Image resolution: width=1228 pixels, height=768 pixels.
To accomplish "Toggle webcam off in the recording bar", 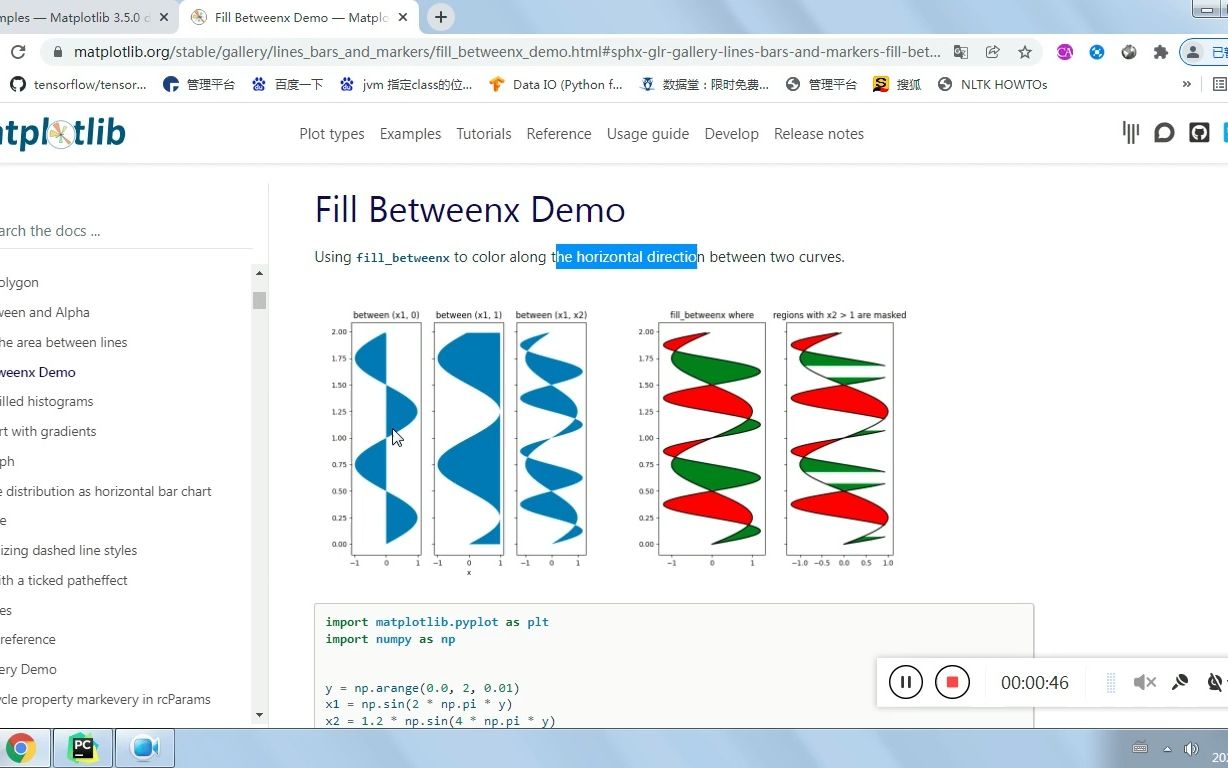I will (1214, 682).
